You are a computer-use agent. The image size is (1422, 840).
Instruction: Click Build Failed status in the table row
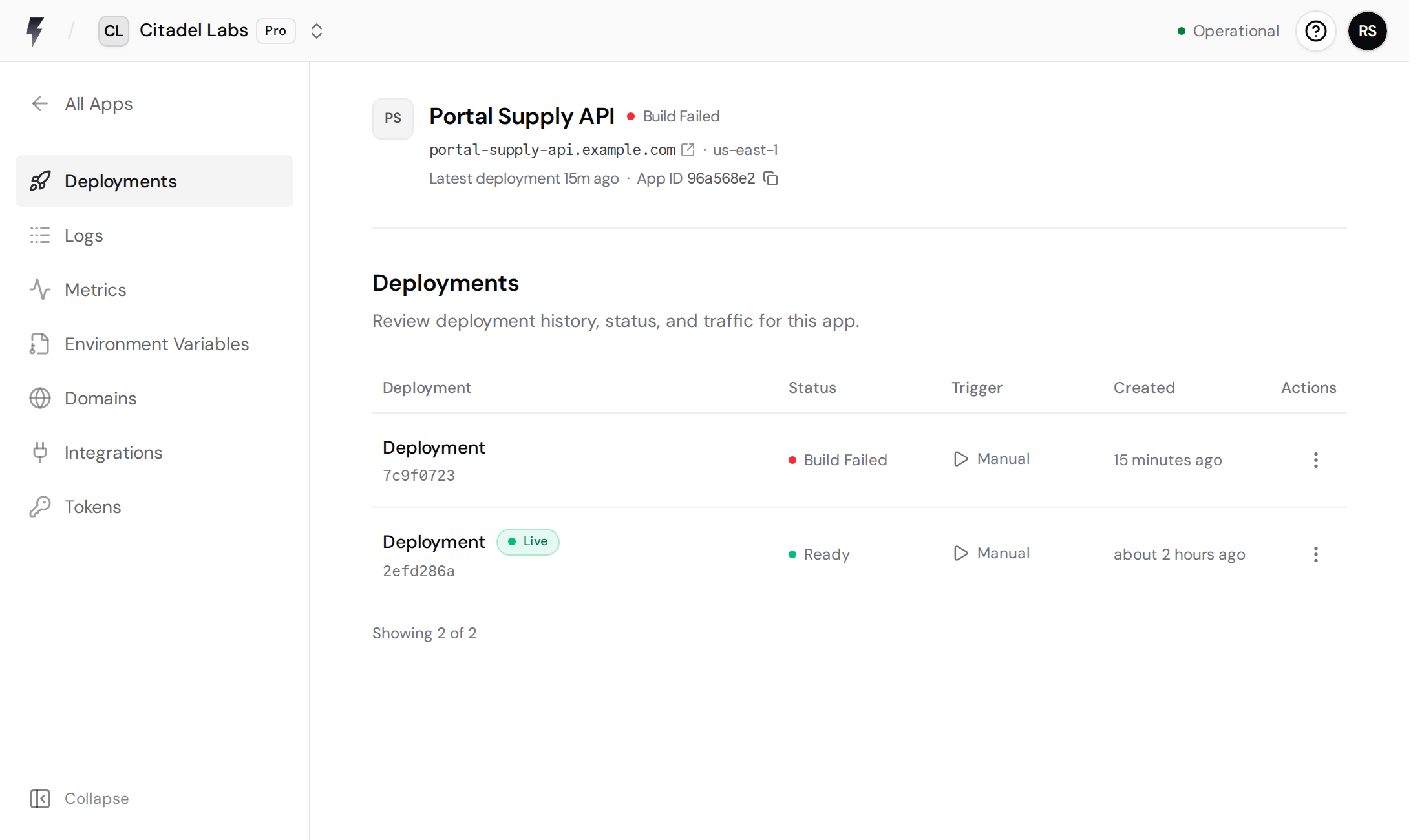click(838, 460)
